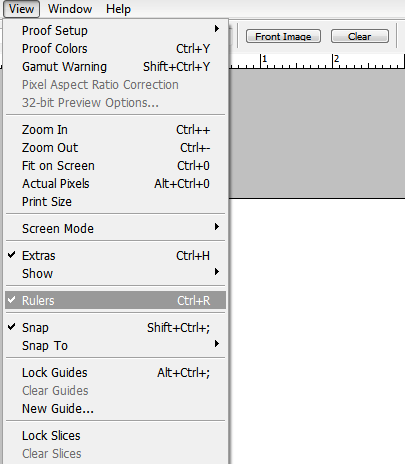405x464 pixels.
Task: Select Lock Guides entry
Action: [x=115, y=373]
